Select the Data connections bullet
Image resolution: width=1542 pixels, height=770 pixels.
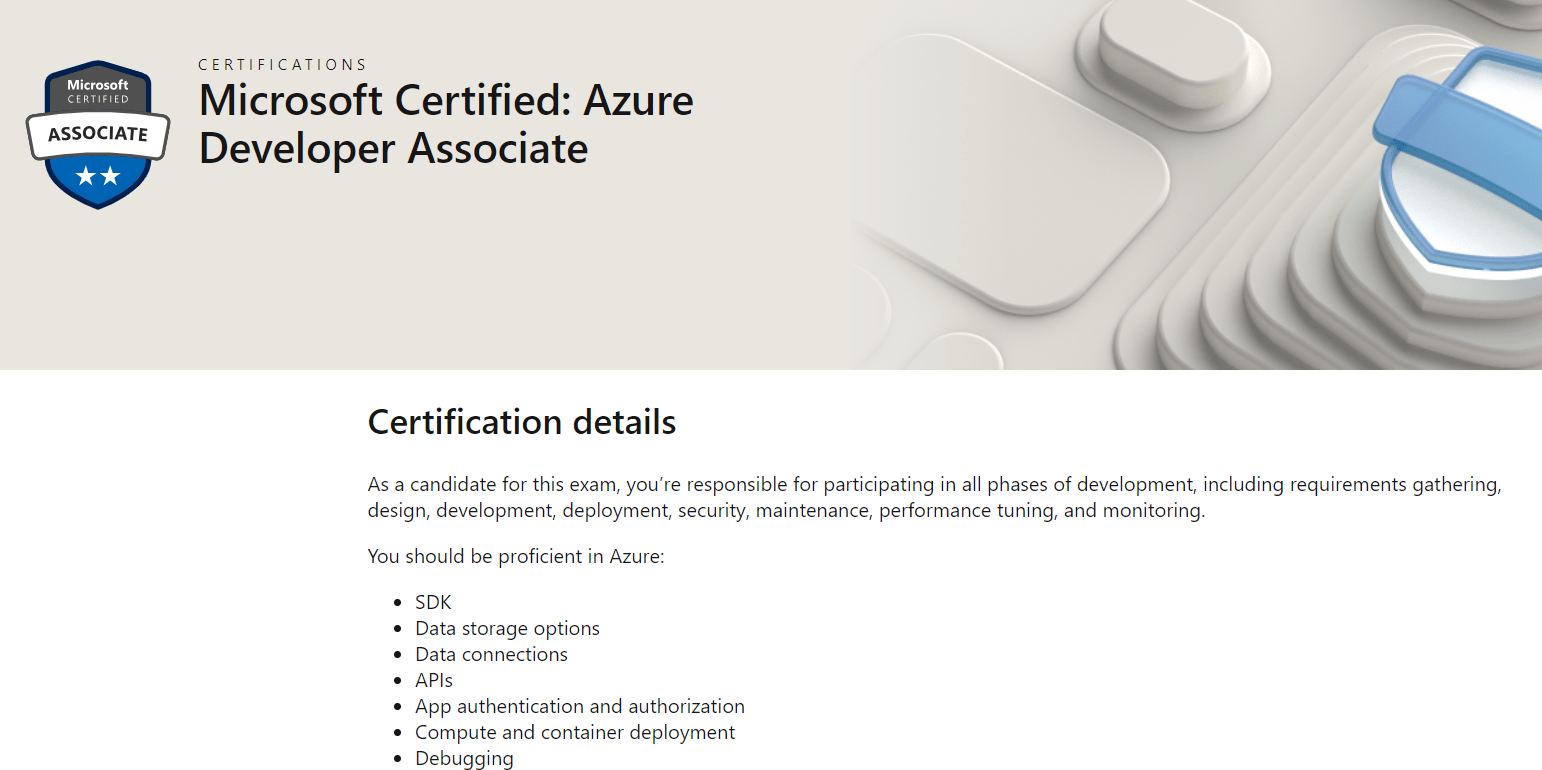491,654
